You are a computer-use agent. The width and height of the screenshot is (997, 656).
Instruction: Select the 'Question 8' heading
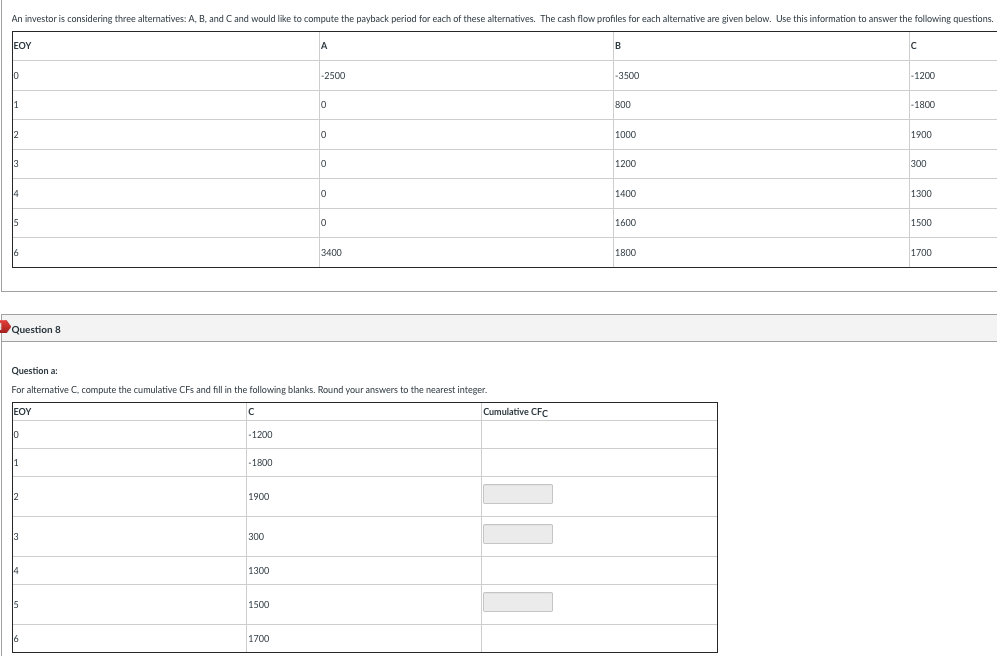pyautogui.click(x=36, y=329)
